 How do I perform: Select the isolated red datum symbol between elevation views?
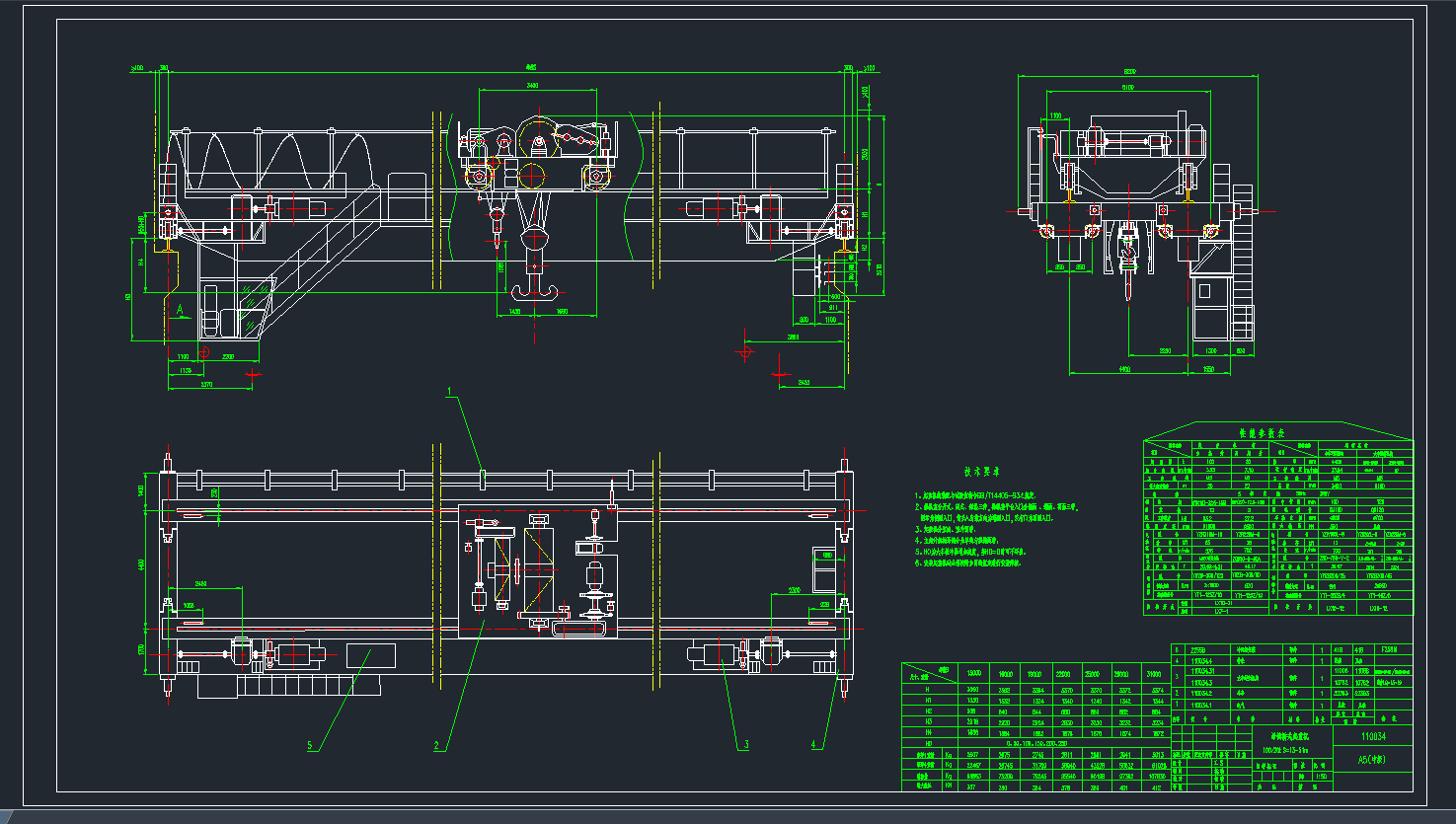[745, 350]
